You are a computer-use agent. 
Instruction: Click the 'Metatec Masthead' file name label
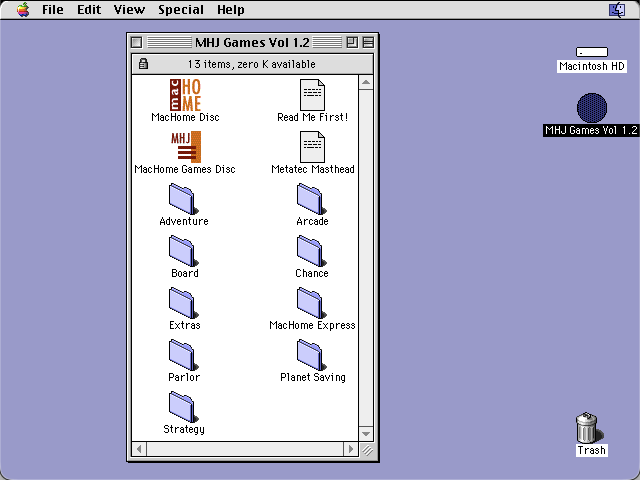313,169
